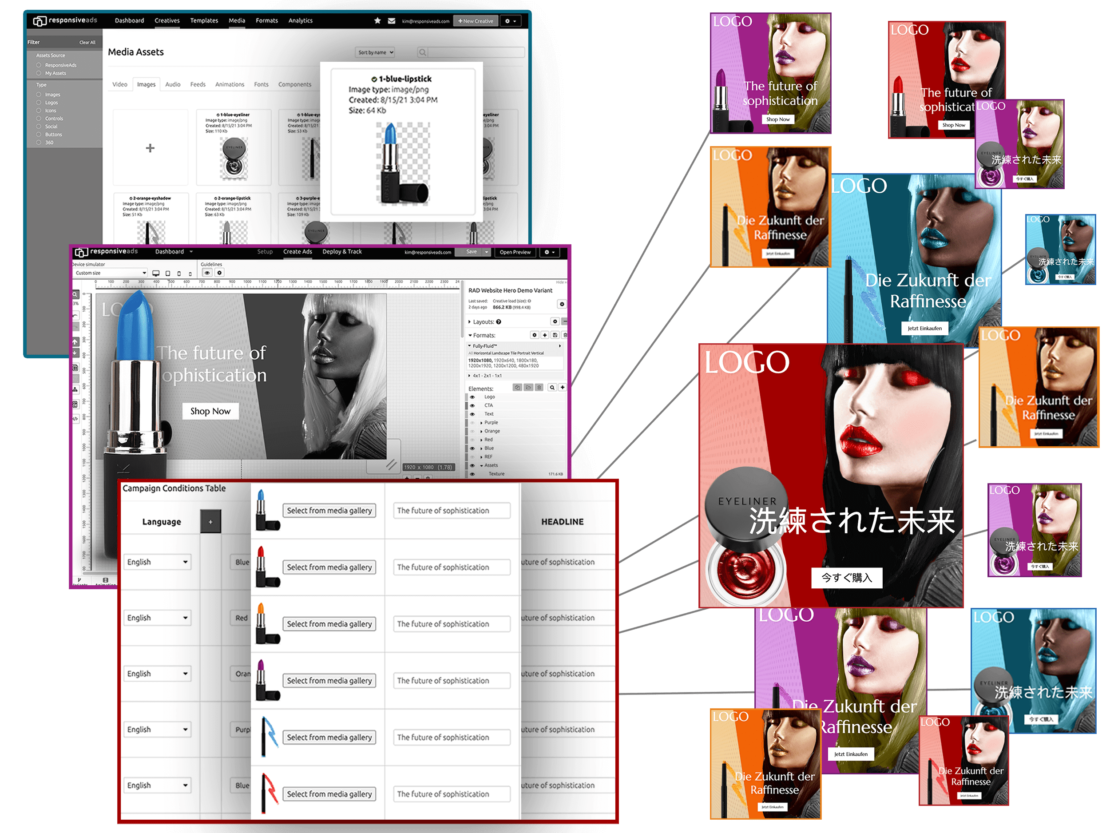Click Select from media gallery beside the orange lipstick

(329, 624)
